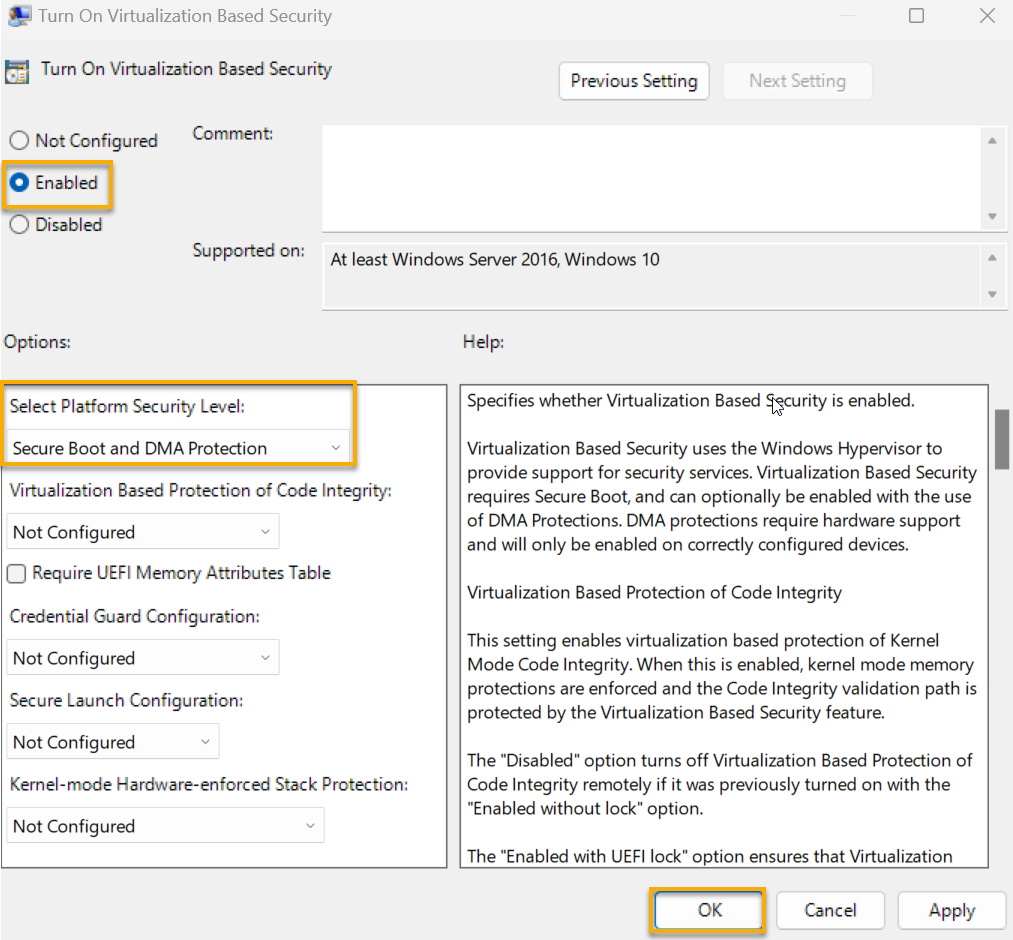The height and width of the screenshot is (940, 1013).
Task: Click the Cancel button
Action: coord(830,910)
